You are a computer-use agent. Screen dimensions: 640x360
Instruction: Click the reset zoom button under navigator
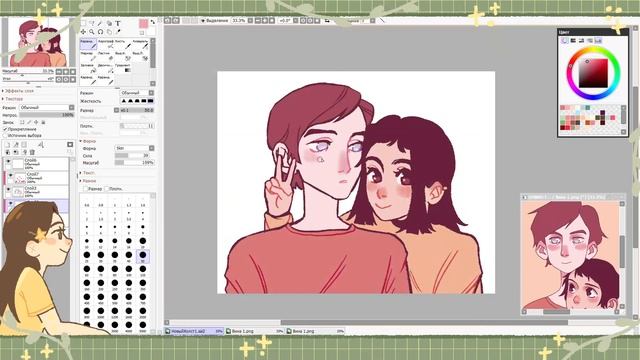(x=73, y=72)
